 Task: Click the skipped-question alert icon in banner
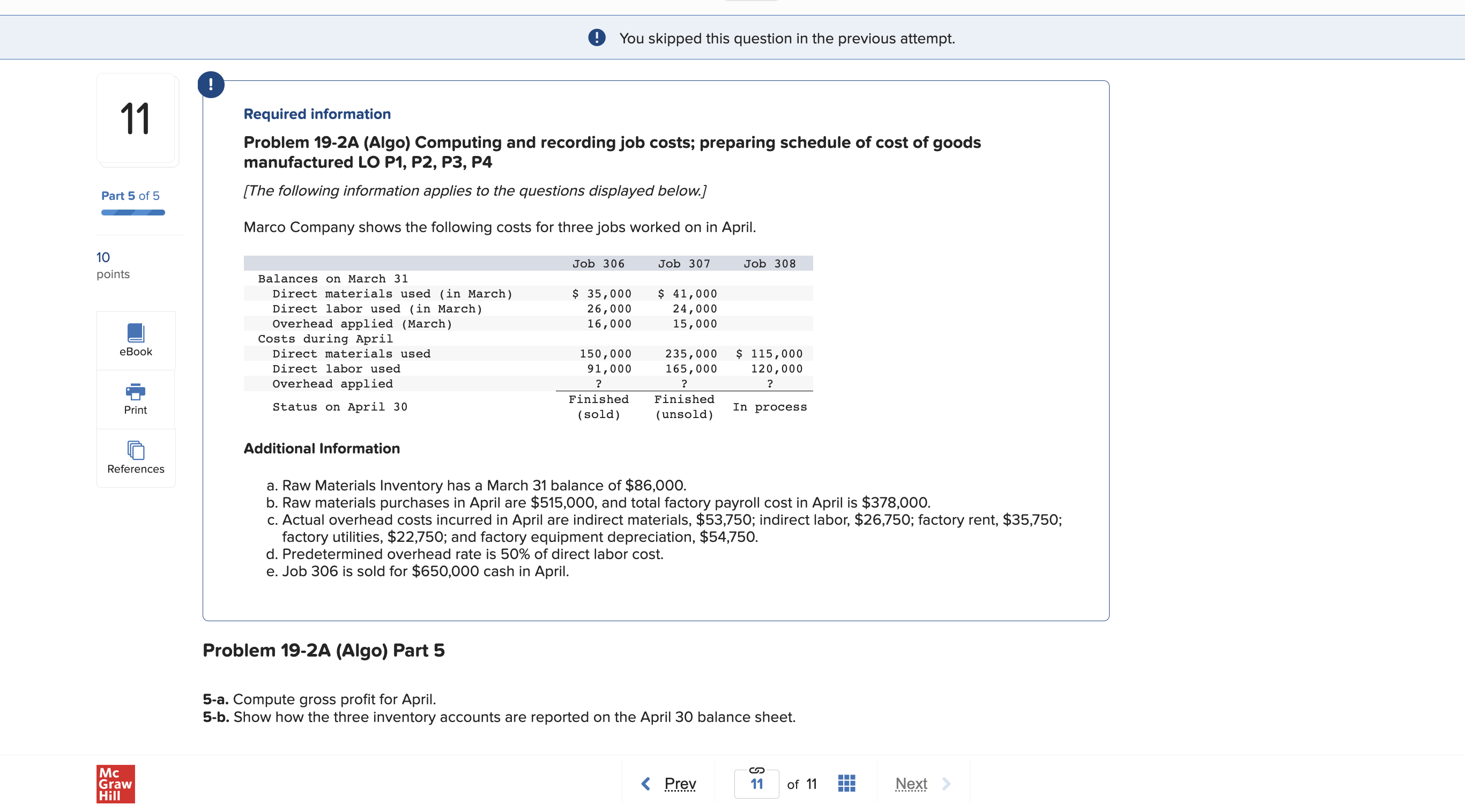[x=597, y=38]
